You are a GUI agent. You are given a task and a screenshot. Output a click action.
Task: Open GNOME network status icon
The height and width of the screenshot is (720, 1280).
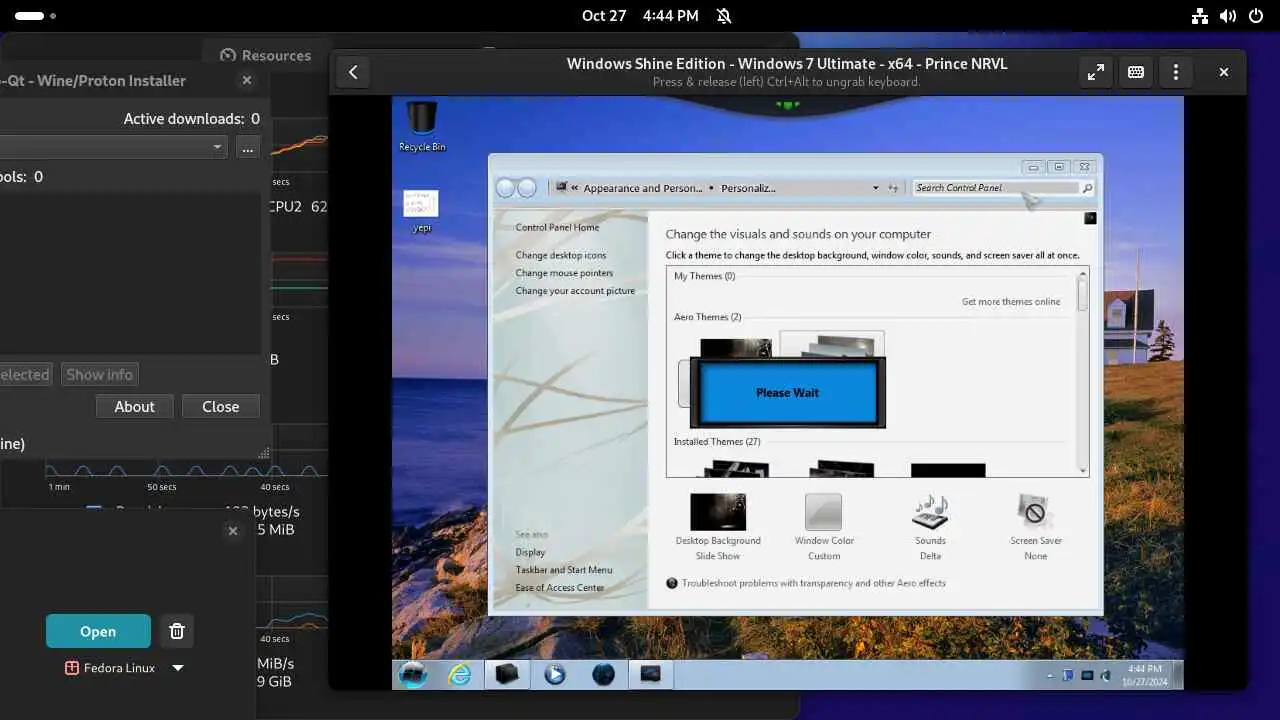coord(1200,16)
